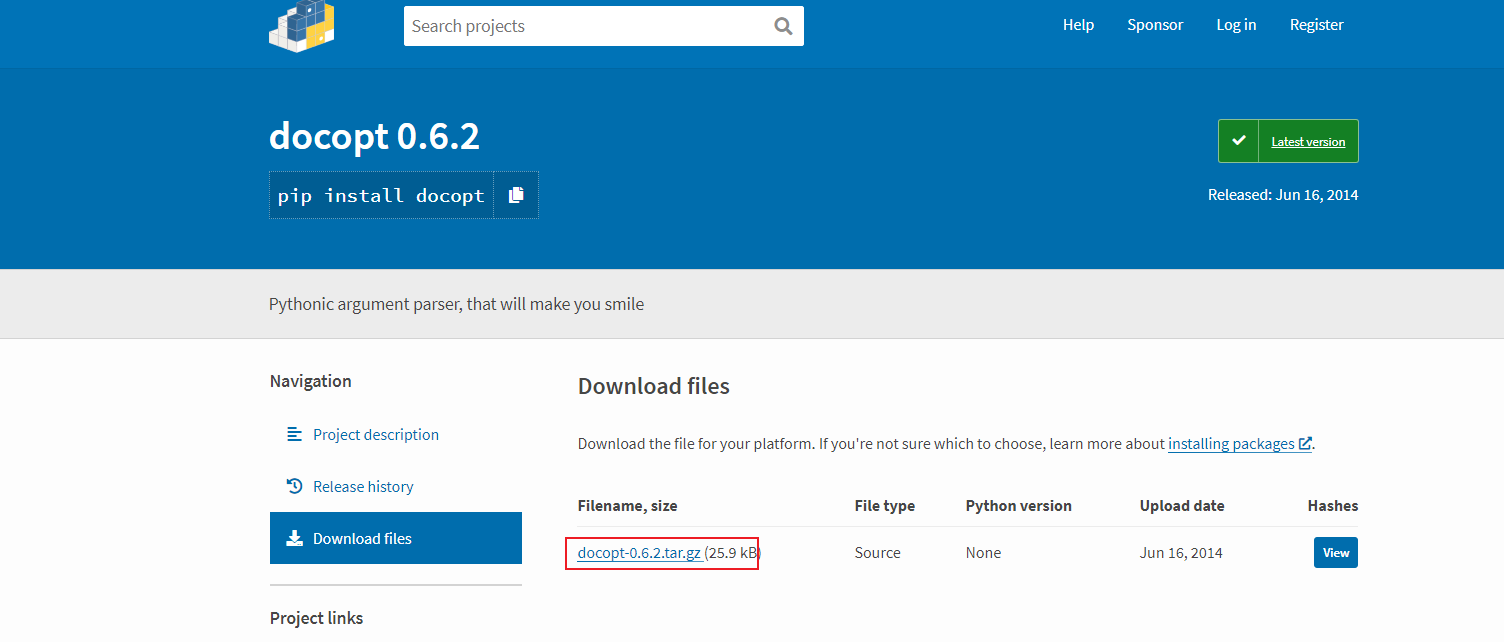Image resolution: width=1504 pixels, height=642 pixels.
Task: Click the 'Download files' section heading
Action: point(654,386)
